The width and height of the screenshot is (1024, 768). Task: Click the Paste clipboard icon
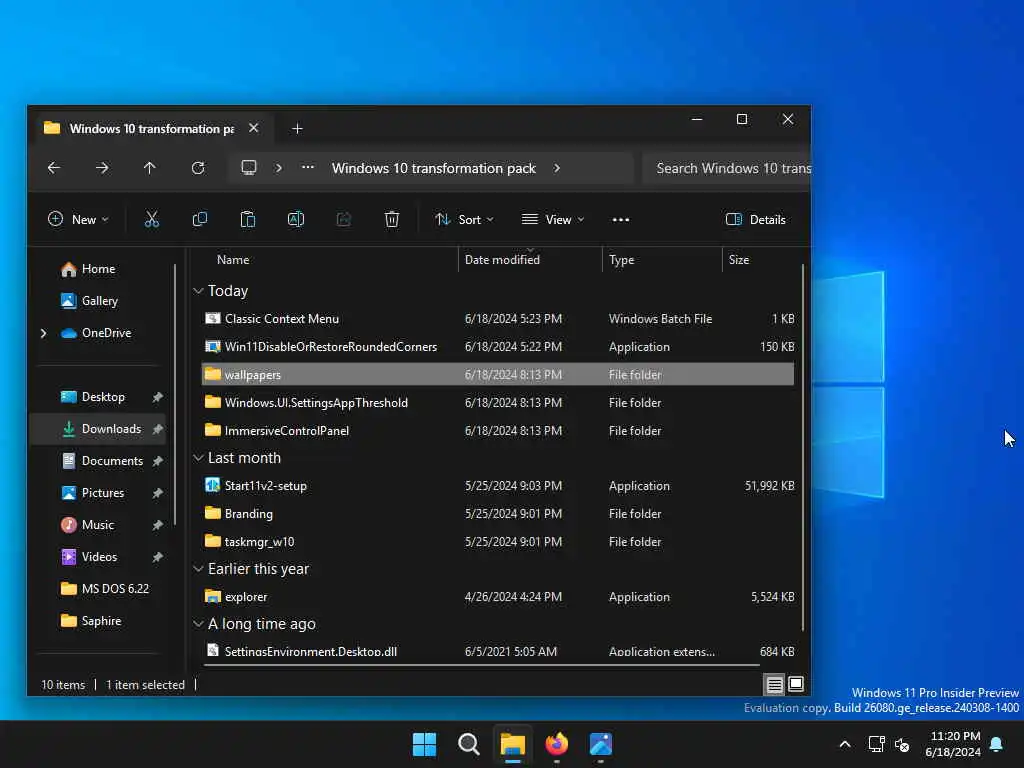pyautogui.click(x=248, y=219)
